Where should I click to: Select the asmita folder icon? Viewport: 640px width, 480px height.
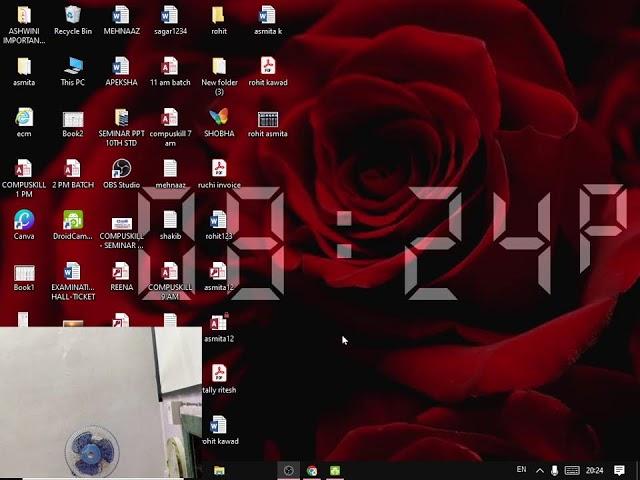[24, 71]
